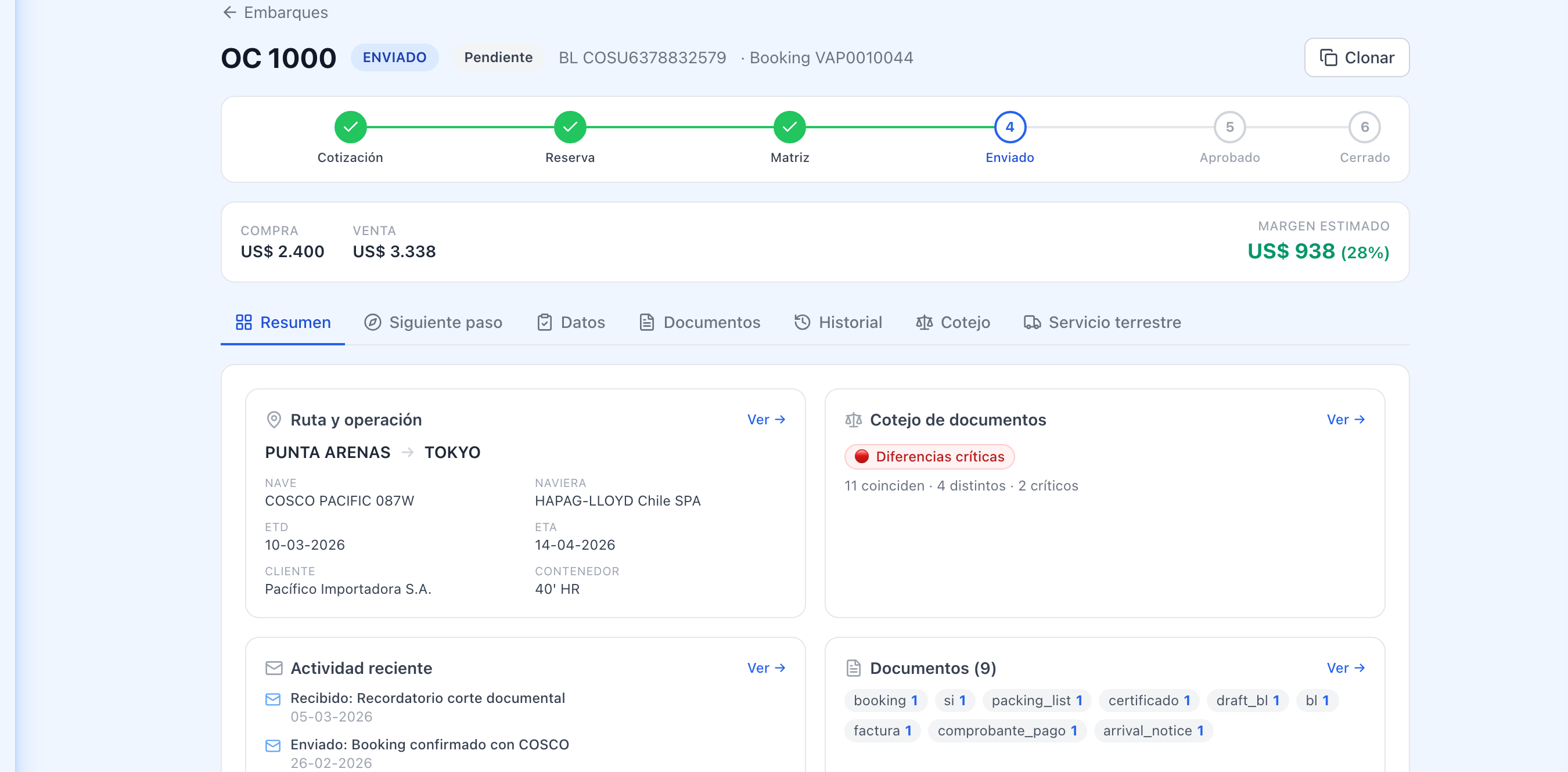The height and width of the screenshot is (772, 1568).
Task: Click the Servicio terrestre truck icon
Action: click(x=1033, y=322)
